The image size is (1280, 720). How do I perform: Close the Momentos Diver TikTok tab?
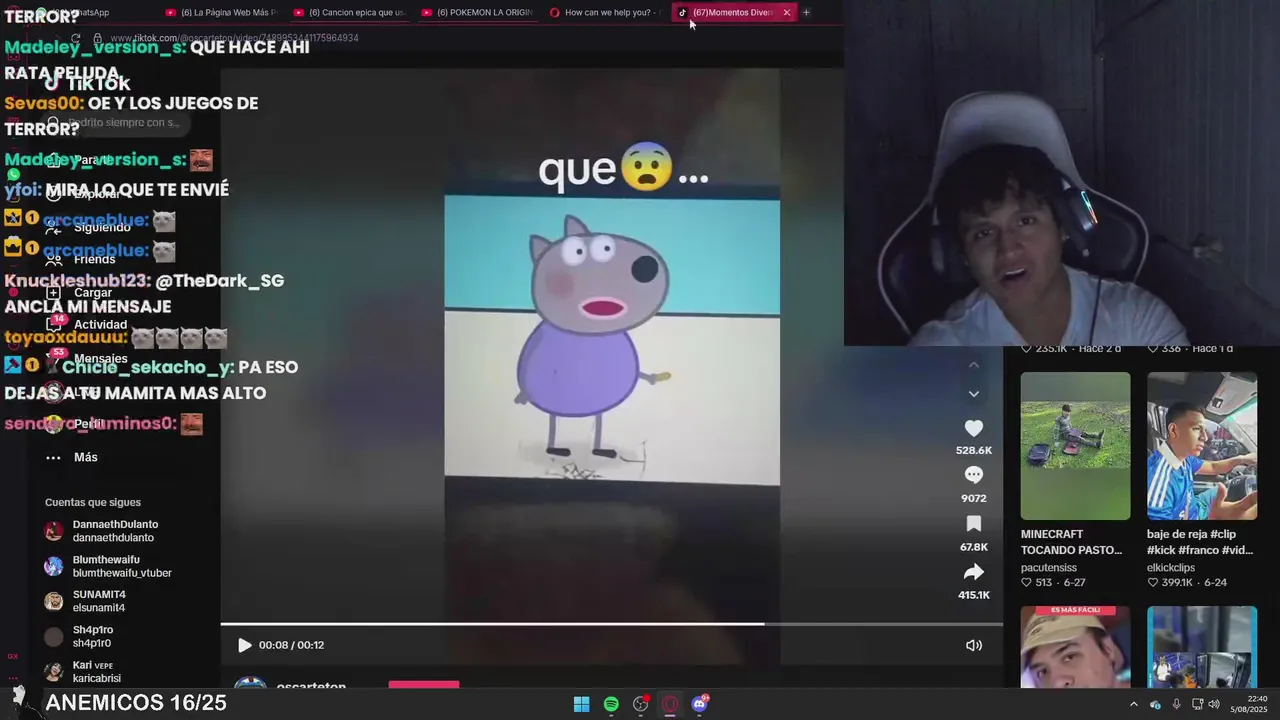[x=786, y=13]
